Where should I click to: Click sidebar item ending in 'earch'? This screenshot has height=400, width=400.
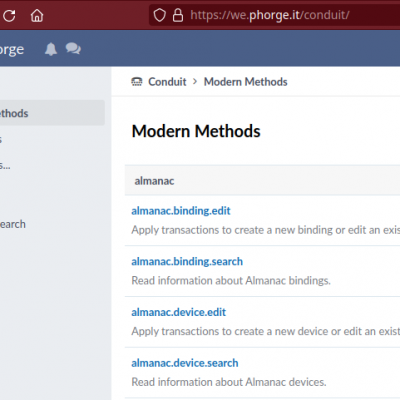pyautogui.click(x=13, y=224)
